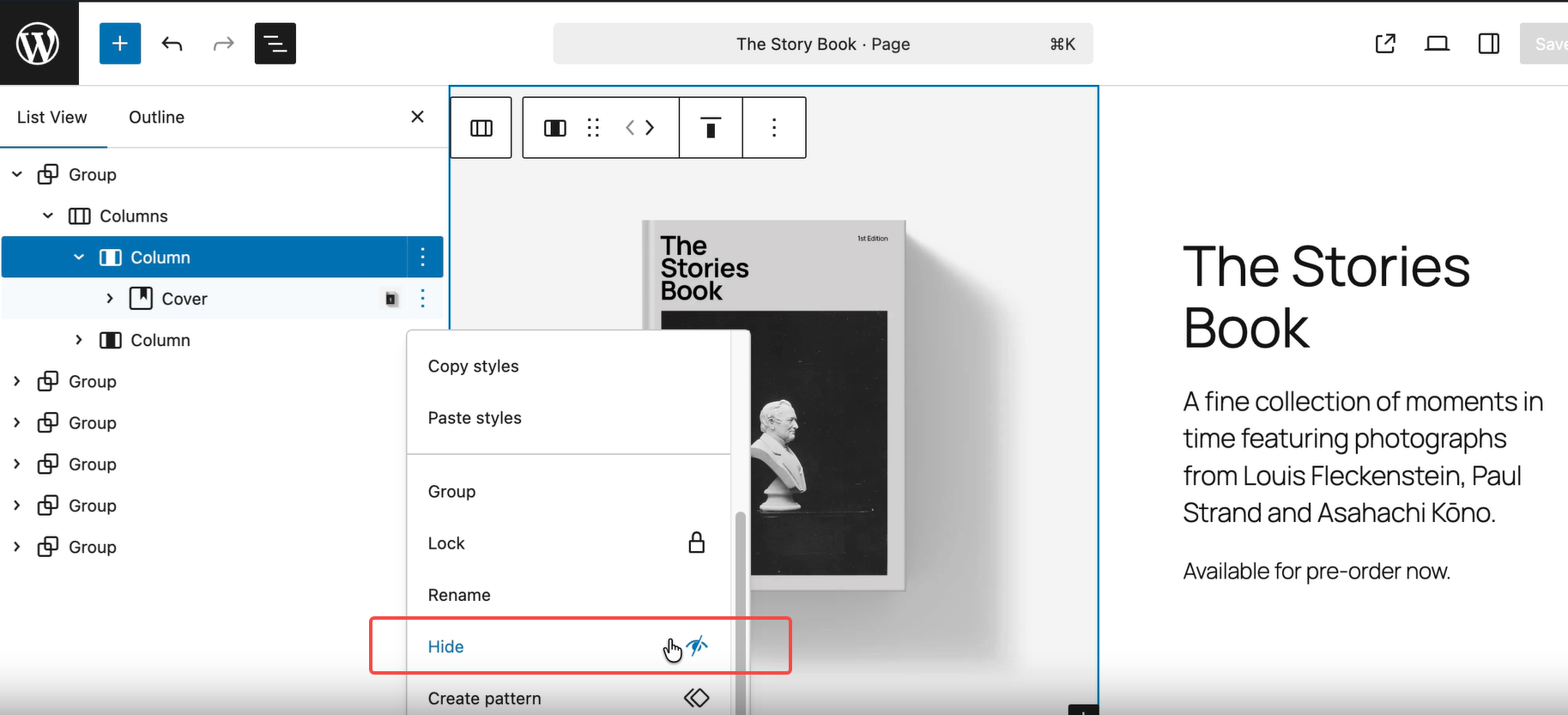Expand the fifth Group in the list
This screenshot has width=1568, height=715.
[x=16, y=505]
